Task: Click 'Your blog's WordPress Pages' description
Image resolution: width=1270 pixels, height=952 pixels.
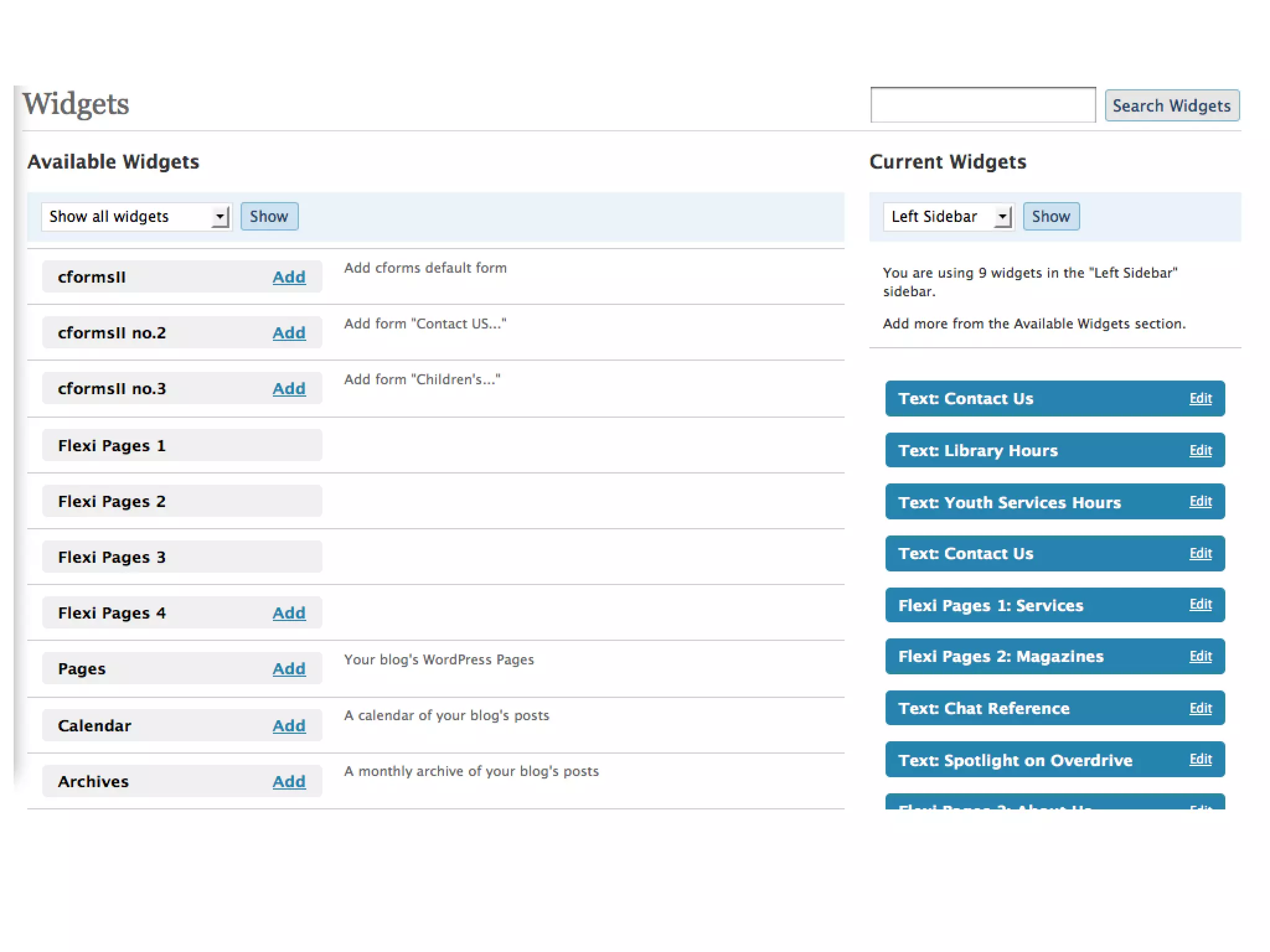Action: point(439,659)
